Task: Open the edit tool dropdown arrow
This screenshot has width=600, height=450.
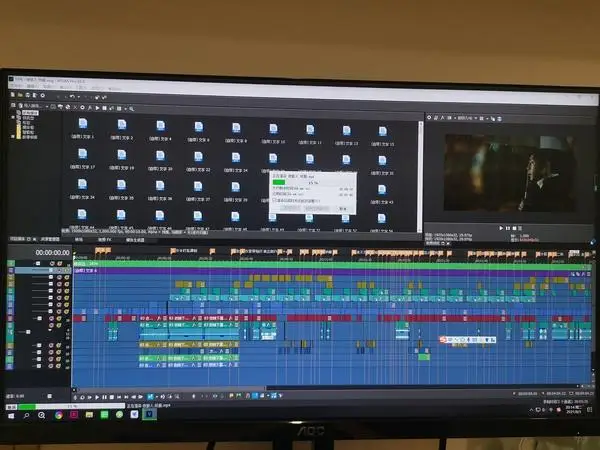Action: point(156,397)
